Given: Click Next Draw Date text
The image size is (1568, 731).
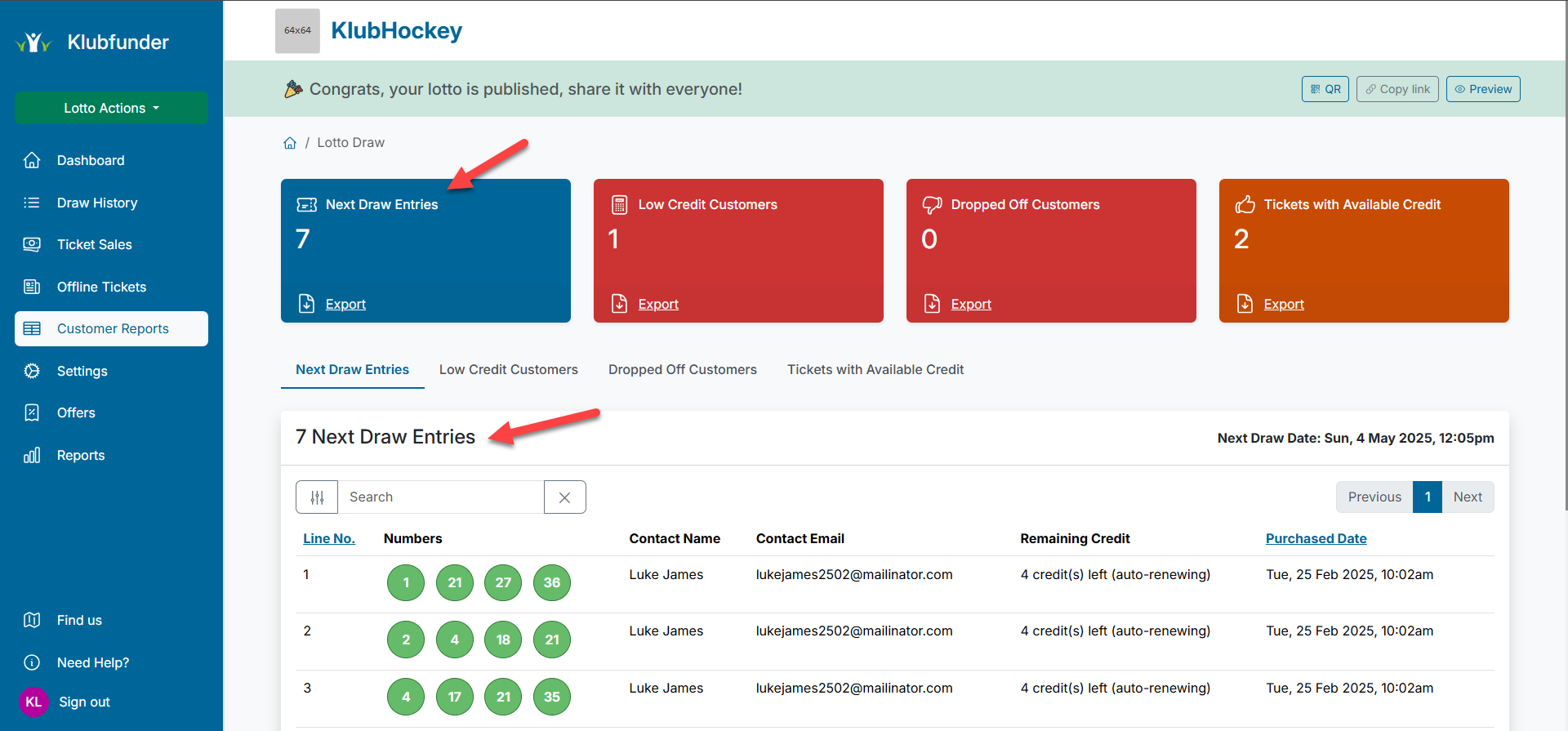Looking at the screenshot, I should coord(1356,438).
